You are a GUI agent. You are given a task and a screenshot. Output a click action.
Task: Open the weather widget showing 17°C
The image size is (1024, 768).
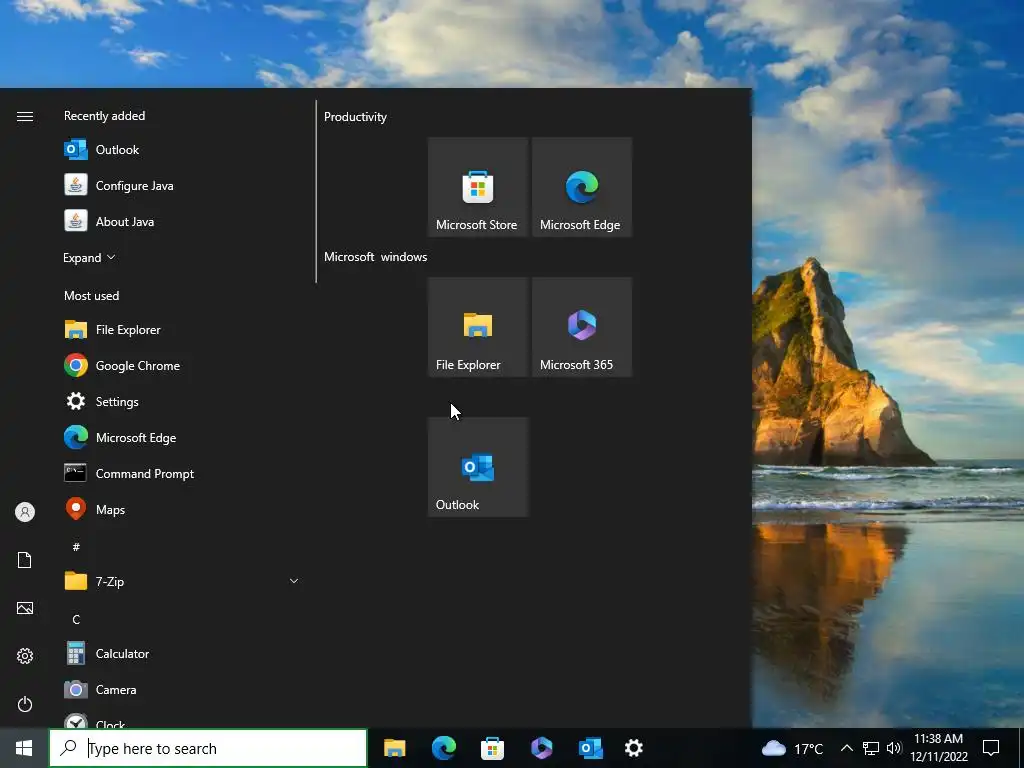[x=792, y=748]
